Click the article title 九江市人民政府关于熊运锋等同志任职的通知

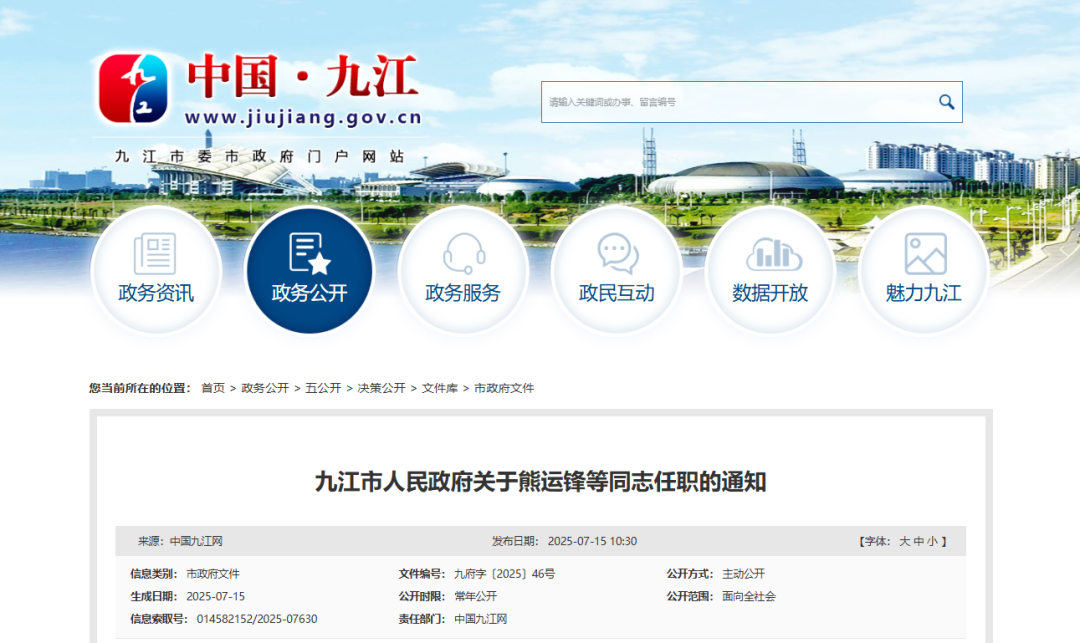pos(541,481)
